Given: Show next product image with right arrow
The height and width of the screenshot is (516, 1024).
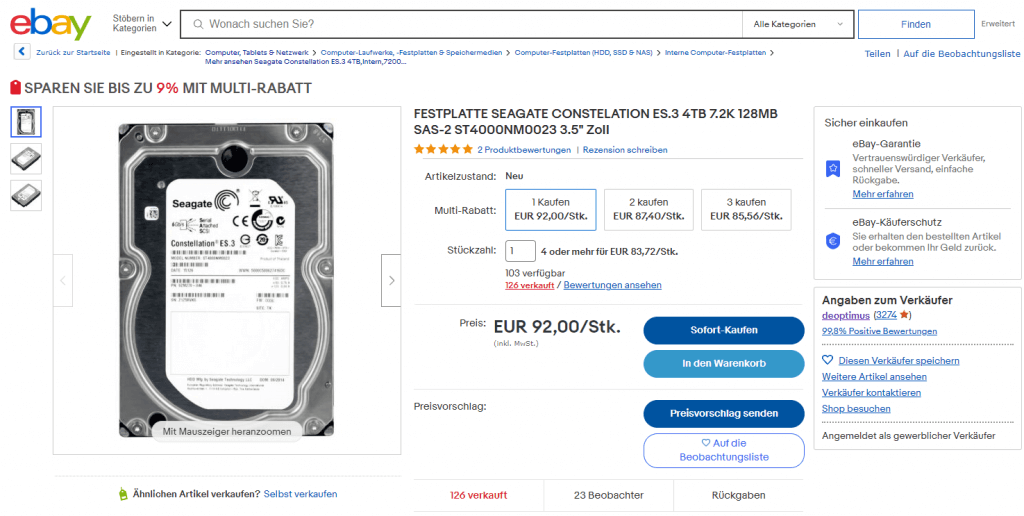Looking at the screenshot, I should click(391, 281).
